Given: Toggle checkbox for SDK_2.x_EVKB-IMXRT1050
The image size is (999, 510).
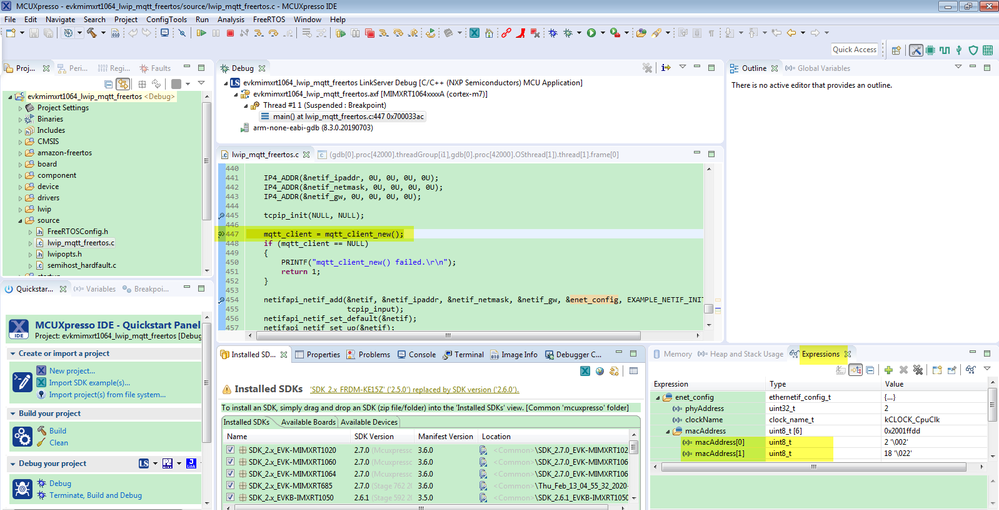Looking at the screenshot, I should [x=231, y=497].
